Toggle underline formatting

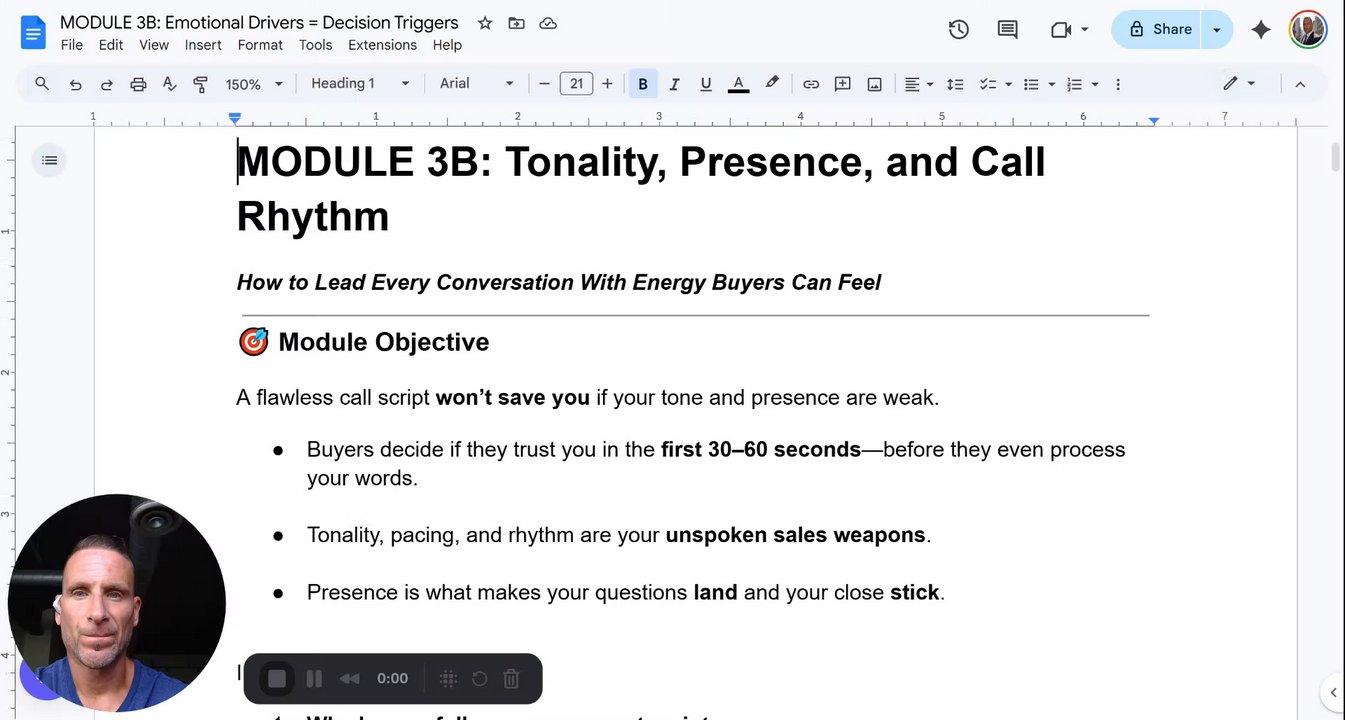pyautogui.click(x=706, y=84)
